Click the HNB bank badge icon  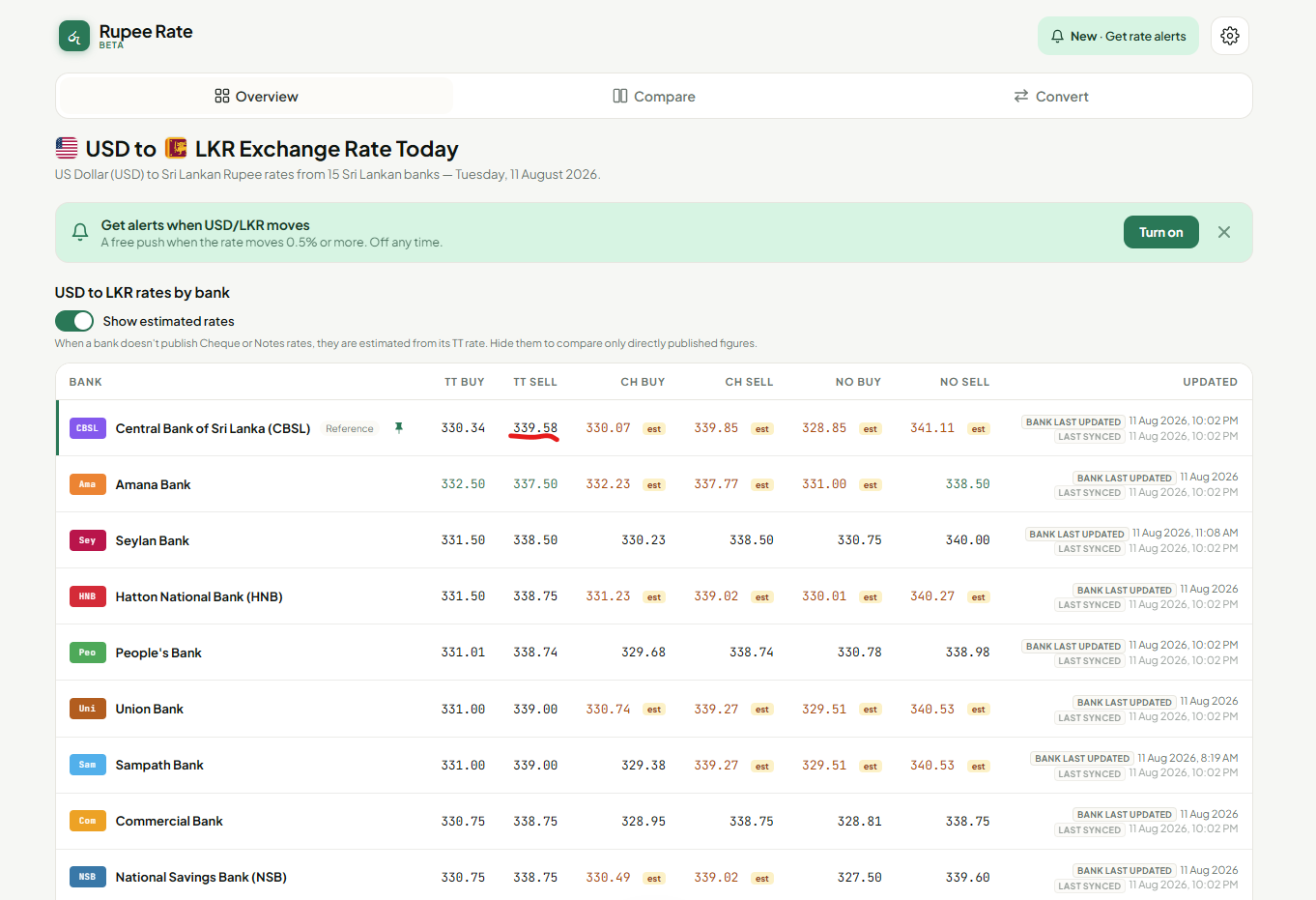pos(87,596)
